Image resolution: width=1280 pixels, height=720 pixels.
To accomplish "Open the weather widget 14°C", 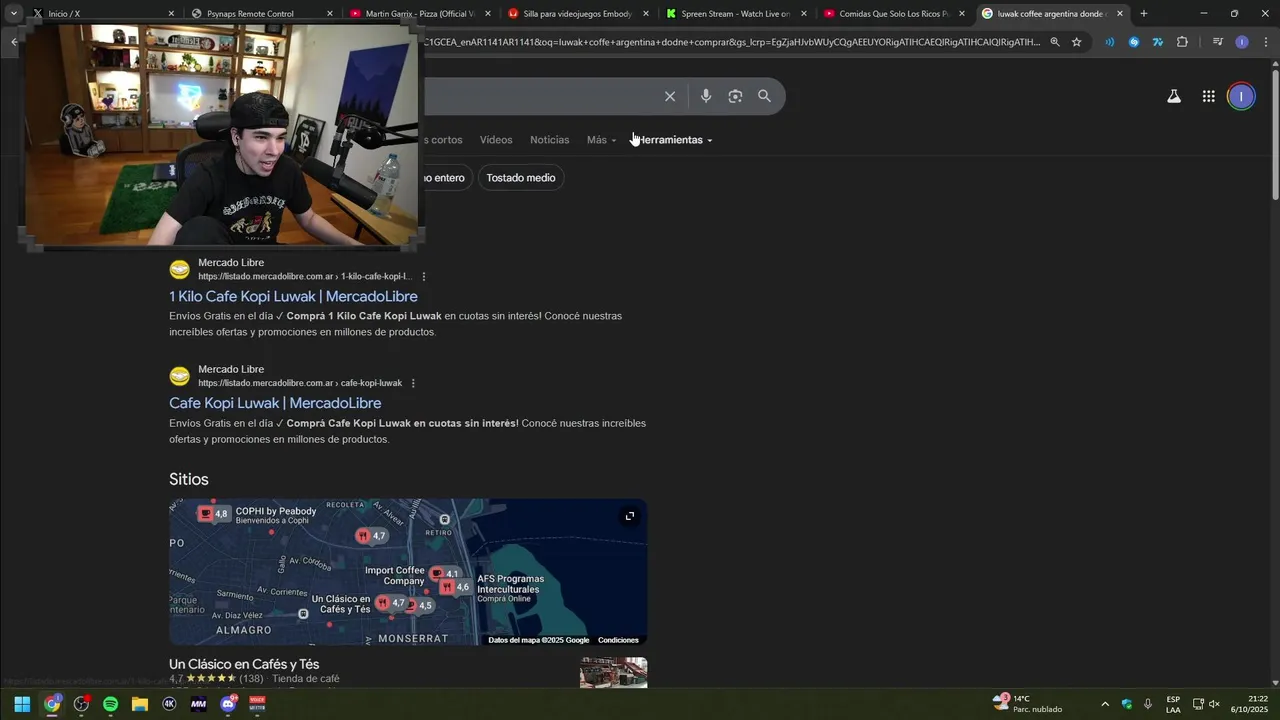I will click(x=1028, y=704).
